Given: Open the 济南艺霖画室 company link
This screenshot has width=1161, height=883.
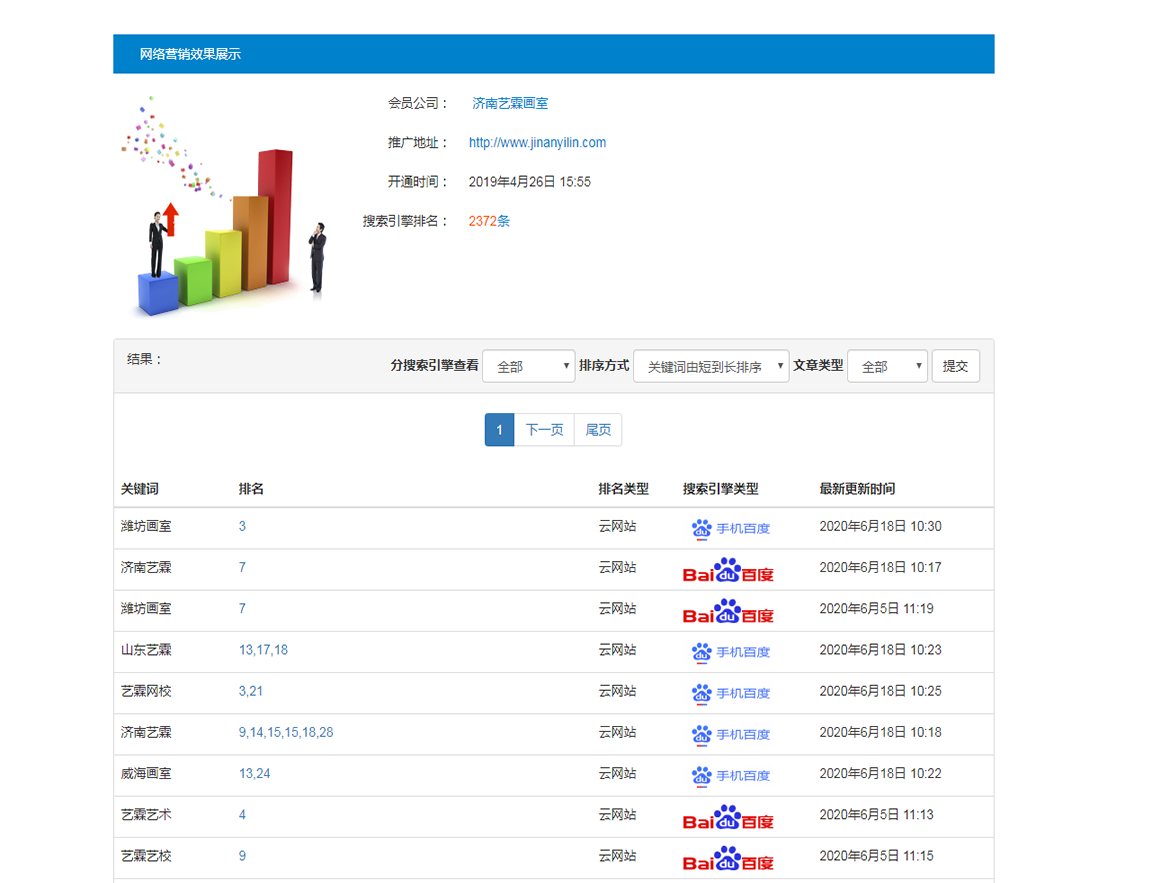Looking at the screenshot, I should [510, 103].
